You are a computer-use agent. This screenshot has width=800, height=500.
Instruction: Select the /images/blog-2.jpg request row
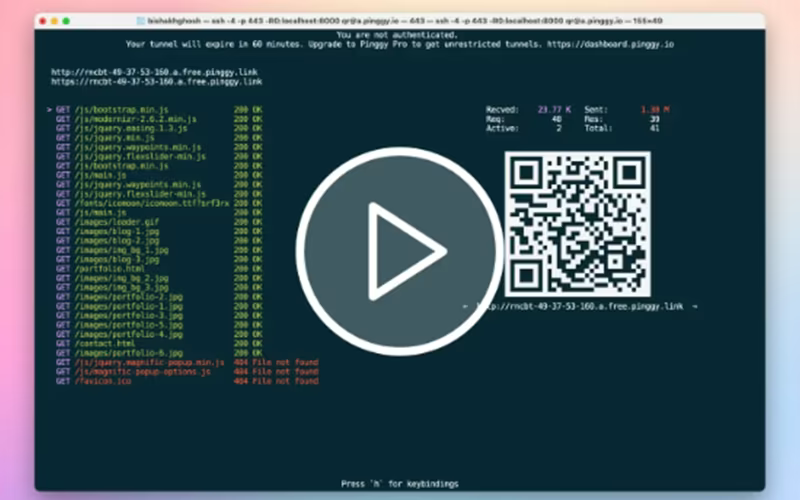click(159, 240)
